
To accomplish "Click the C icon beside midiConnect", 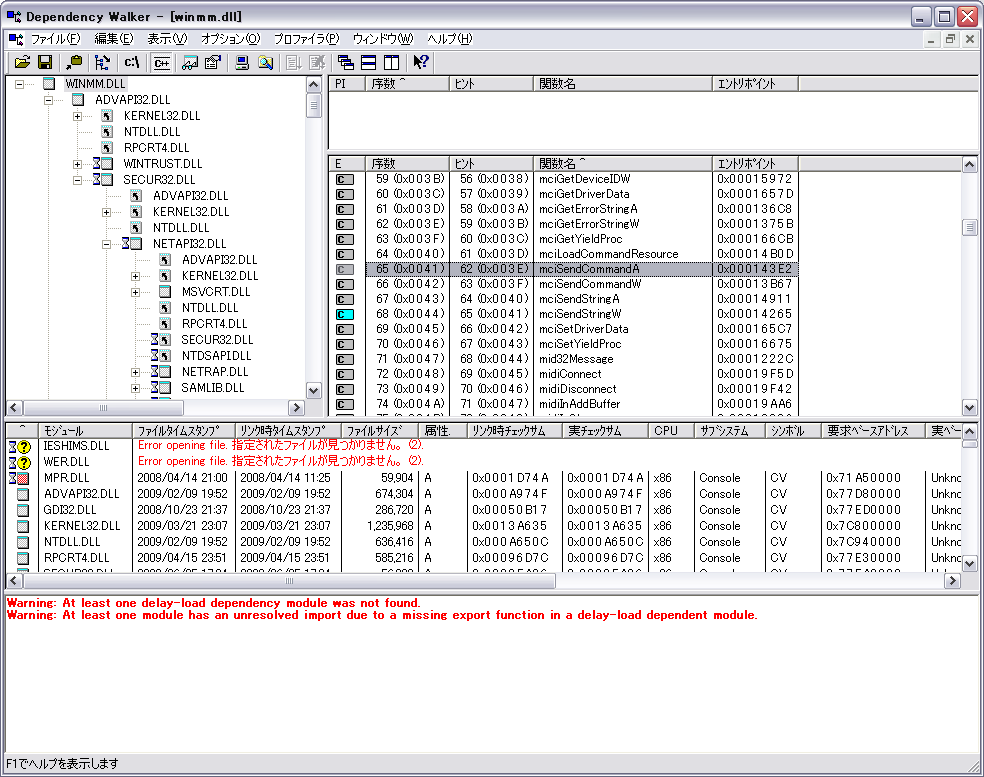I will tap(345, 375).
